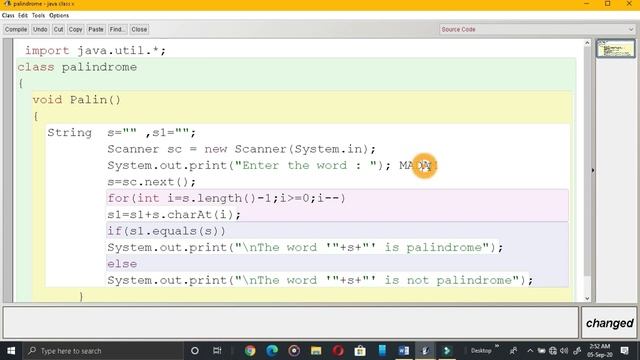Image resolution: width=640 pixels, height=360 pixels.
Task: Click the Copy button
Action: 76,29
